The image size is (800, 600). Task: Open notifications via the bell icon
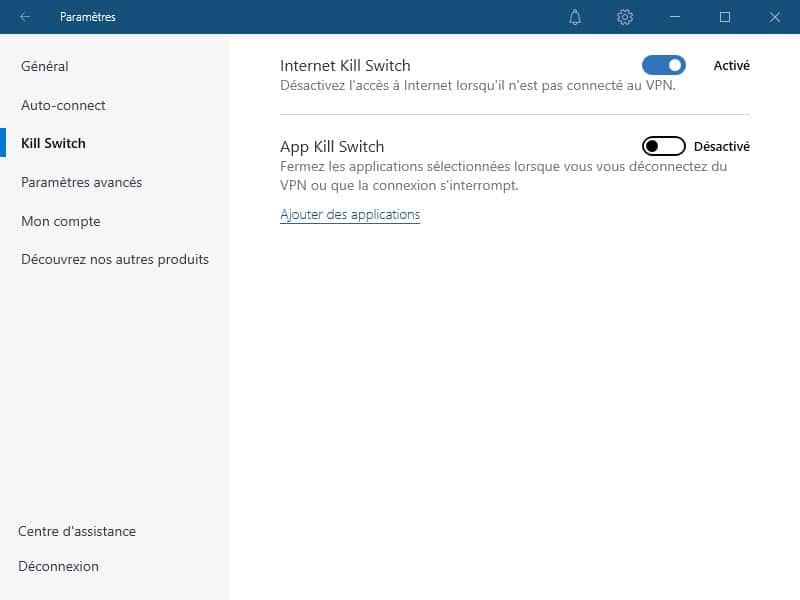point(575,17)
